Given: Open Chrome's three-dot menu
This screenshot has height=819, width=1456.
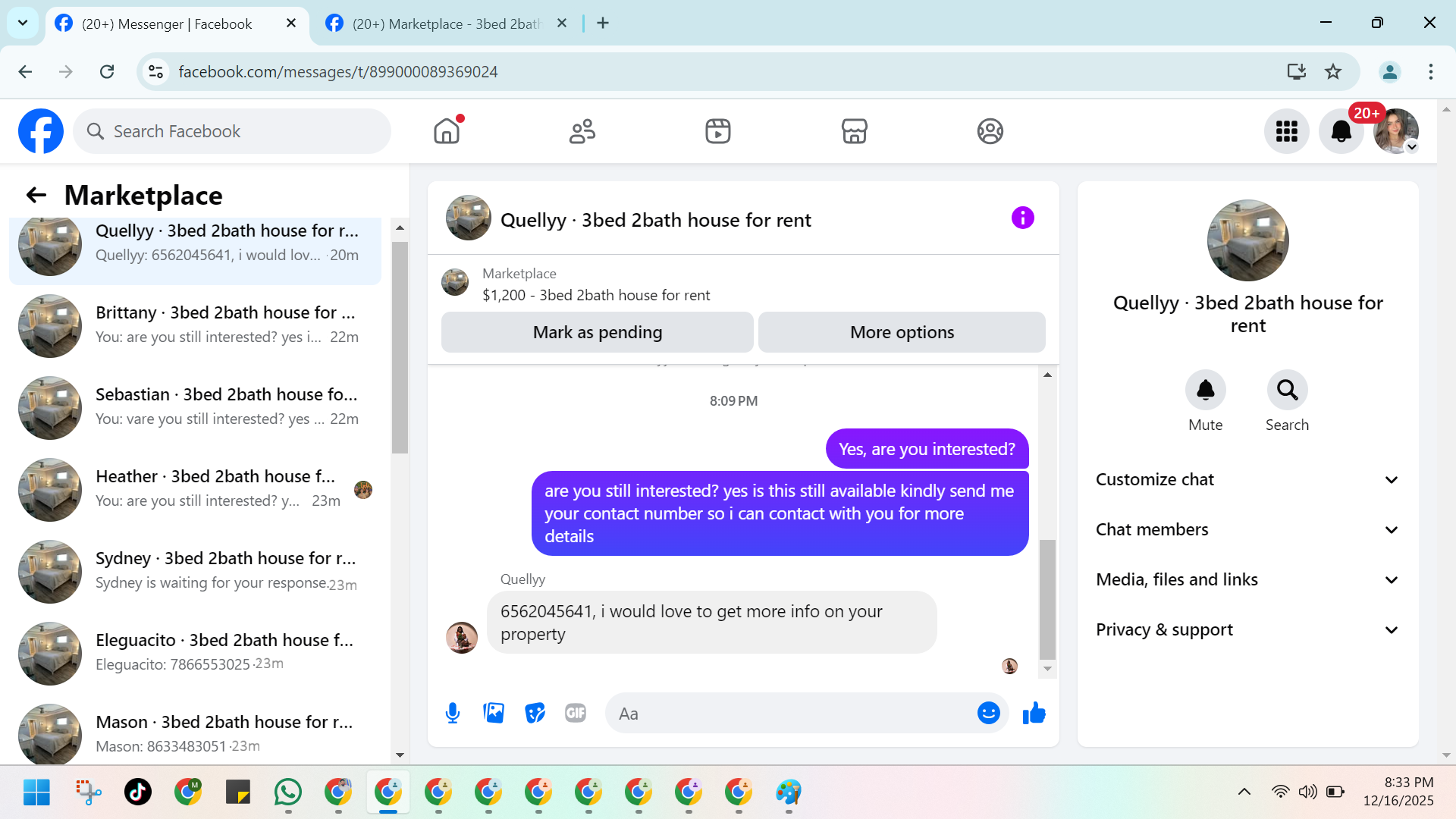Looking at the screenshot, I should tap(1431, 72).
